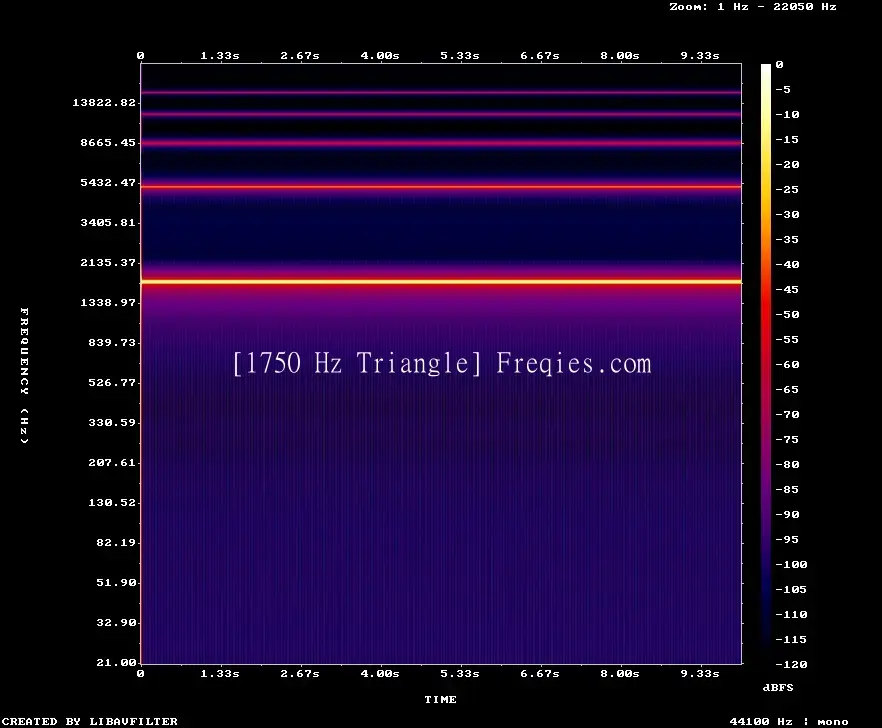
Task: Click the 1338.97 frequency axis label
Action: click(x=108, y=302)
